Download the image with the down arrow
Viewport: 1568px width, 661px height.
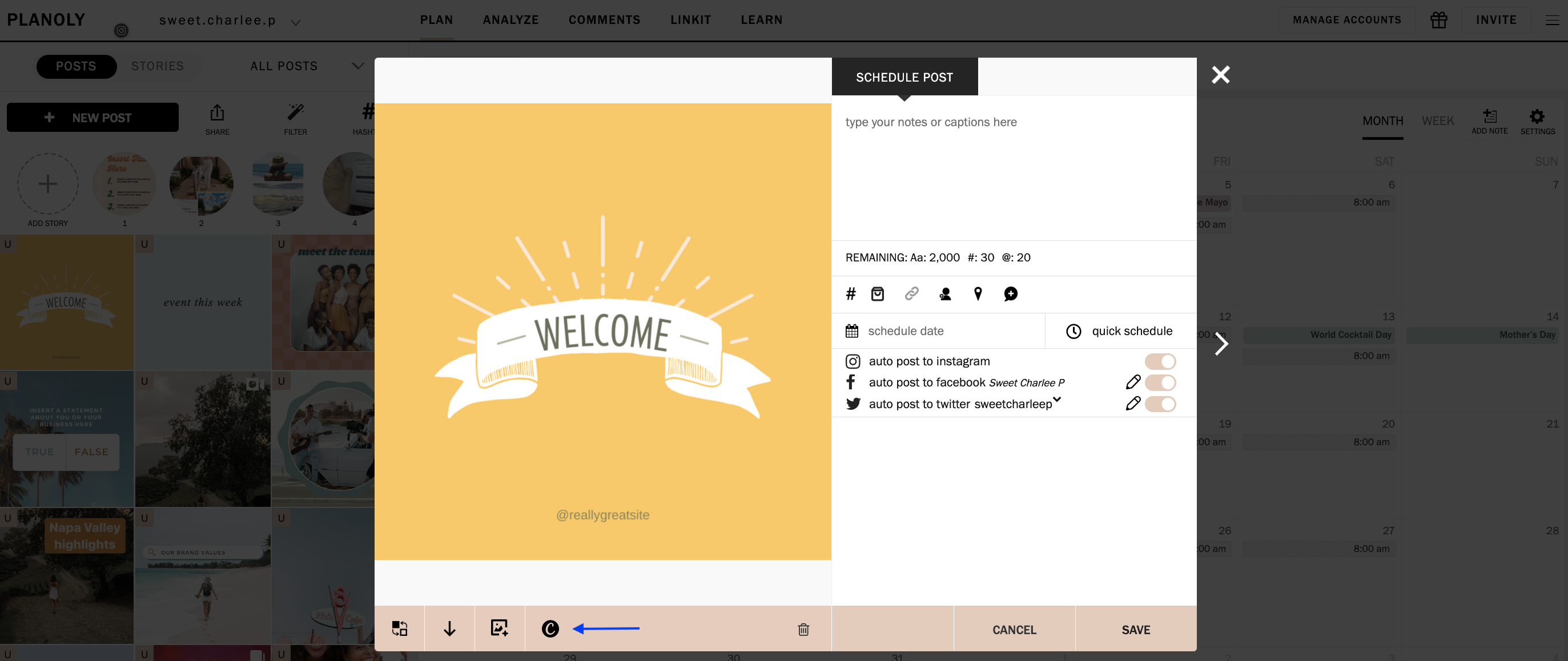449,628
